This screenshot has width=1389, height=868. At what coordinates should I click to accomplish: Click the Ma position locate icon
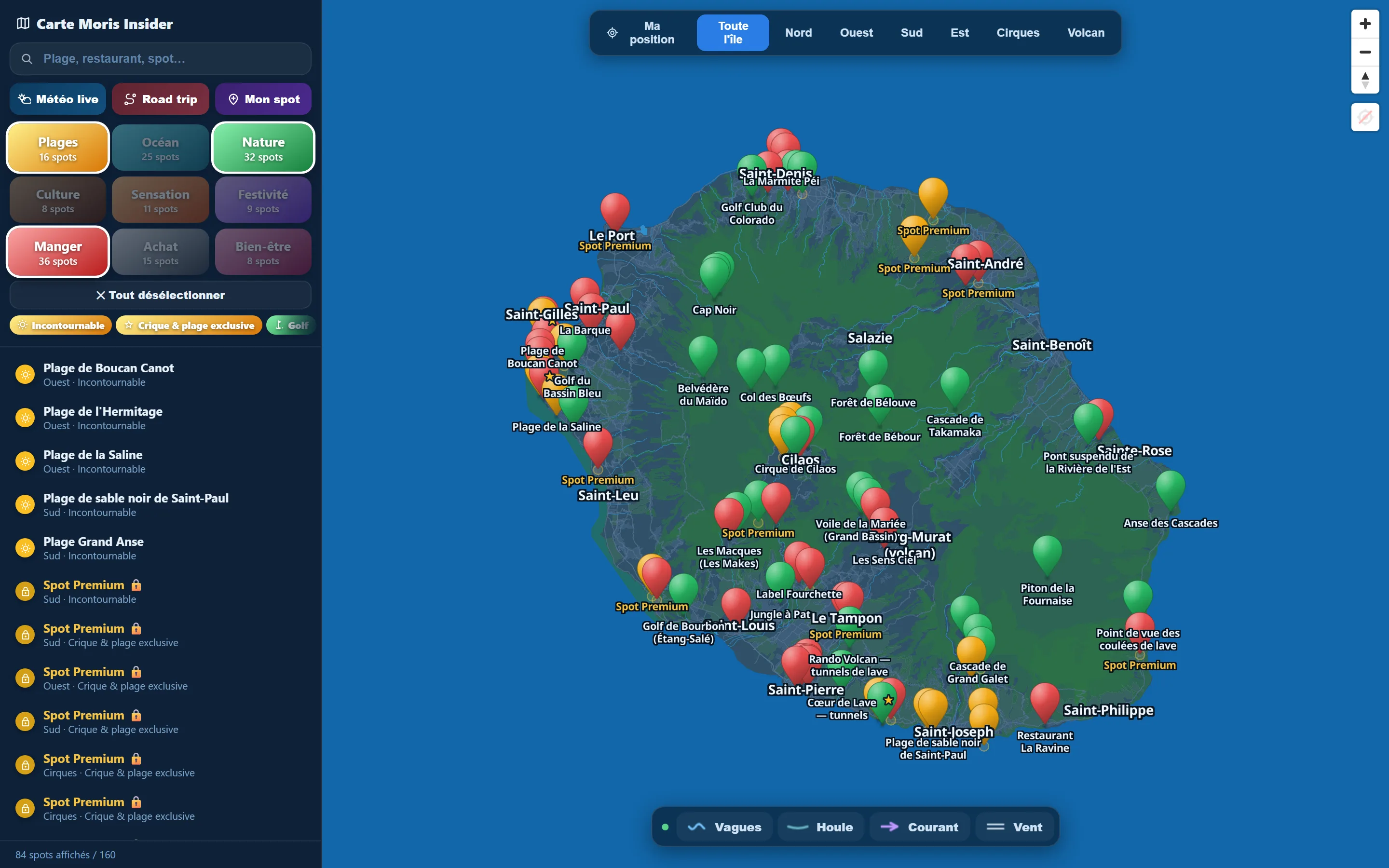click(612, 33)
